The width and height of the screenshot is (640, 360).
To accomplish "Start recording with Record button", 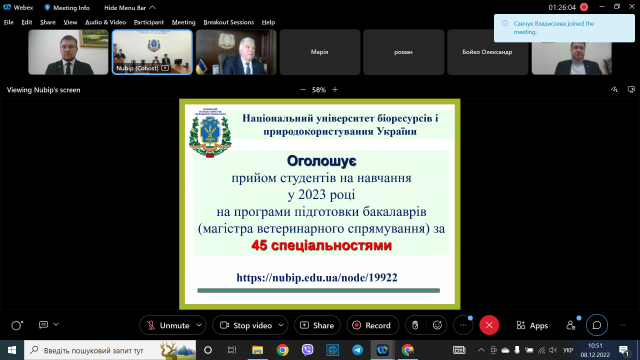I will coord(372,325).
